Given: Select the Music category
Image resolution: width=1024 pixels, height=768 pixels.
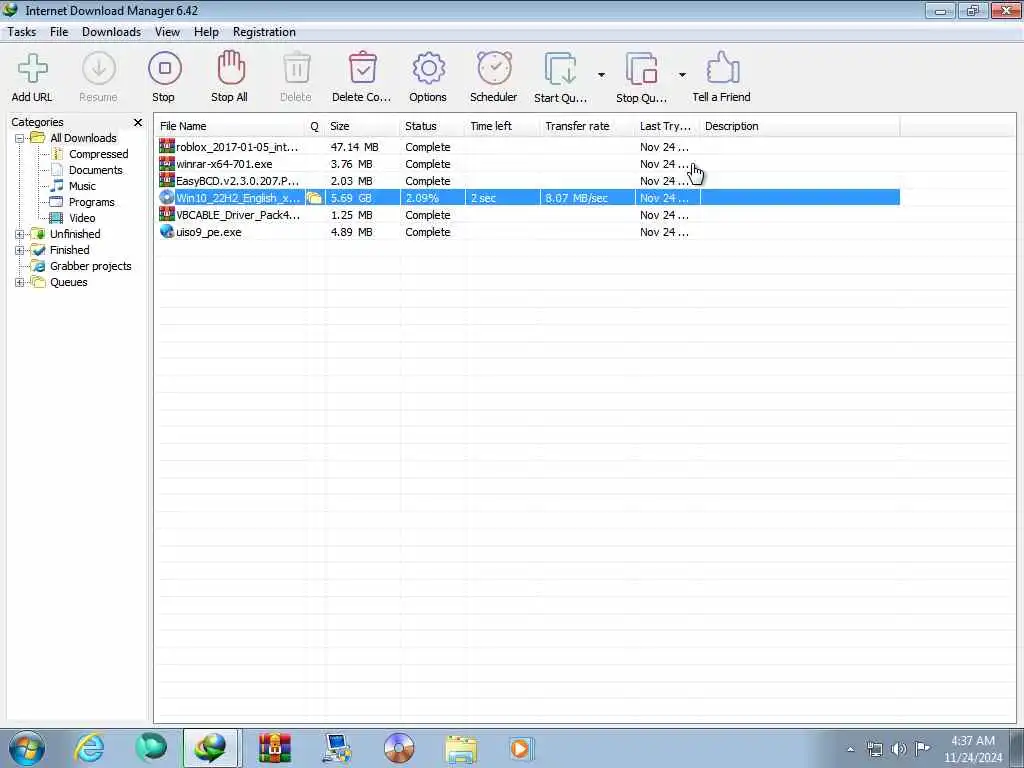Looking at the screenshot, I should point(82,186).
